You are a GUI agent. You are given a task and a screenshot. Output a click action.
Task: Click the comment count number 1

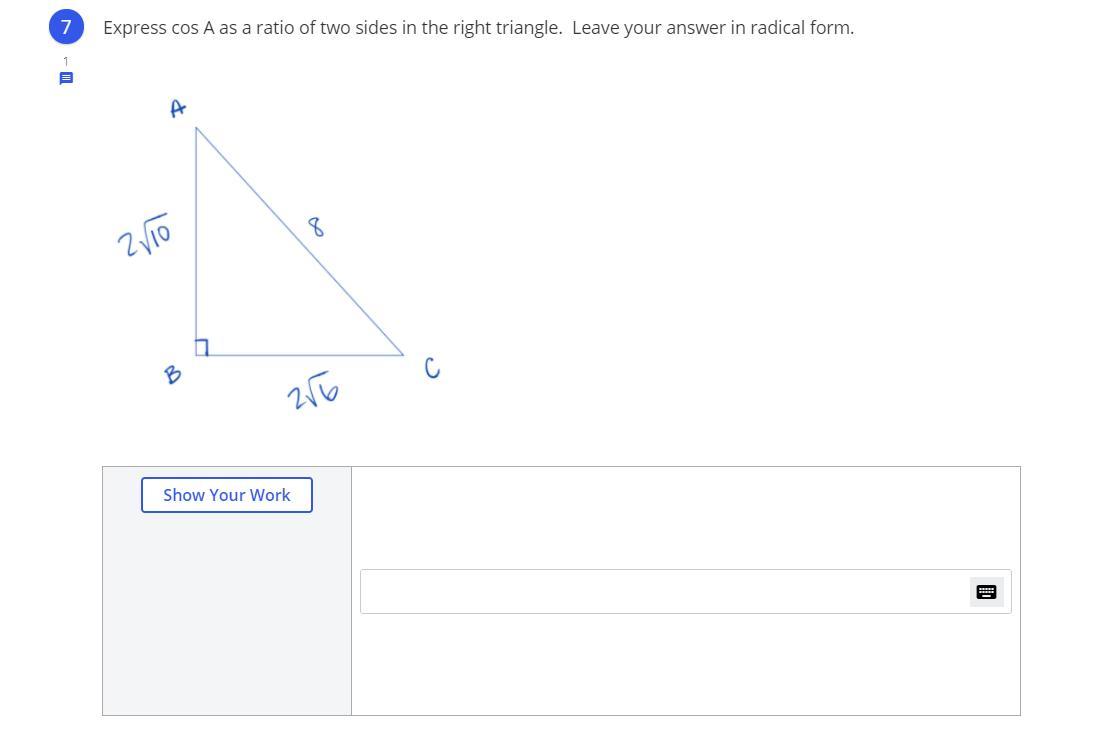pyautogui.click(x=66, y=61)
